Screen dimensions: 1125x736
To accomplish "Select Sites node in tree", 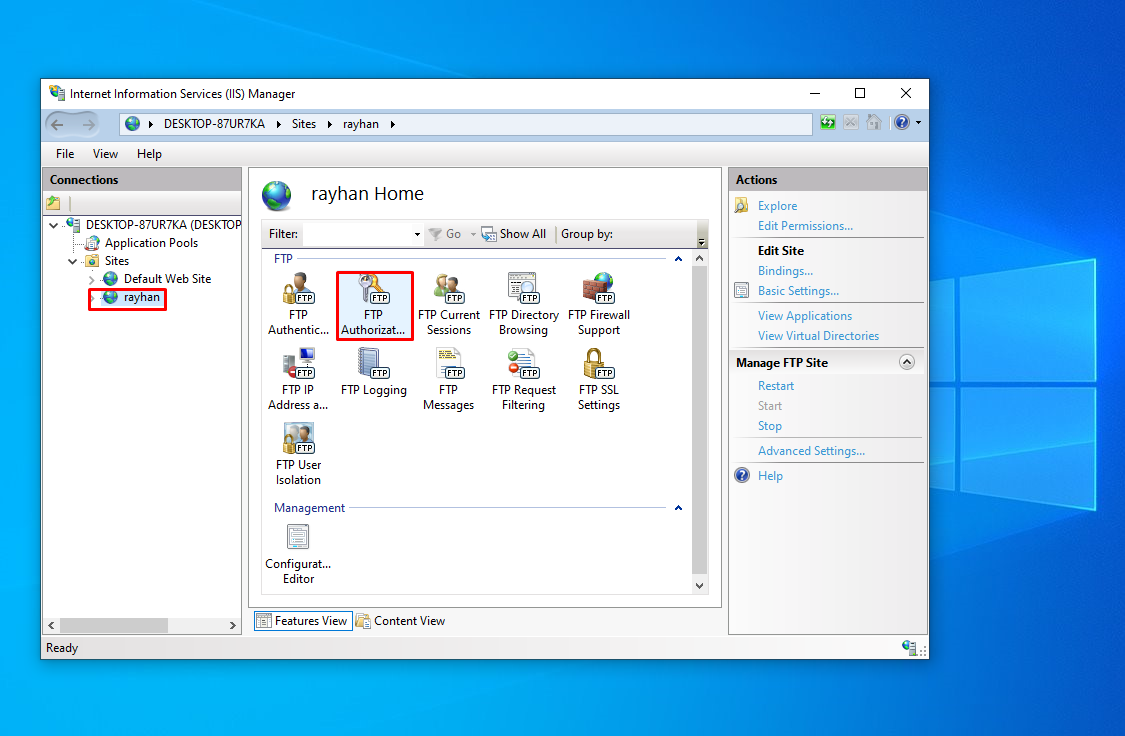I will point(116,261).
